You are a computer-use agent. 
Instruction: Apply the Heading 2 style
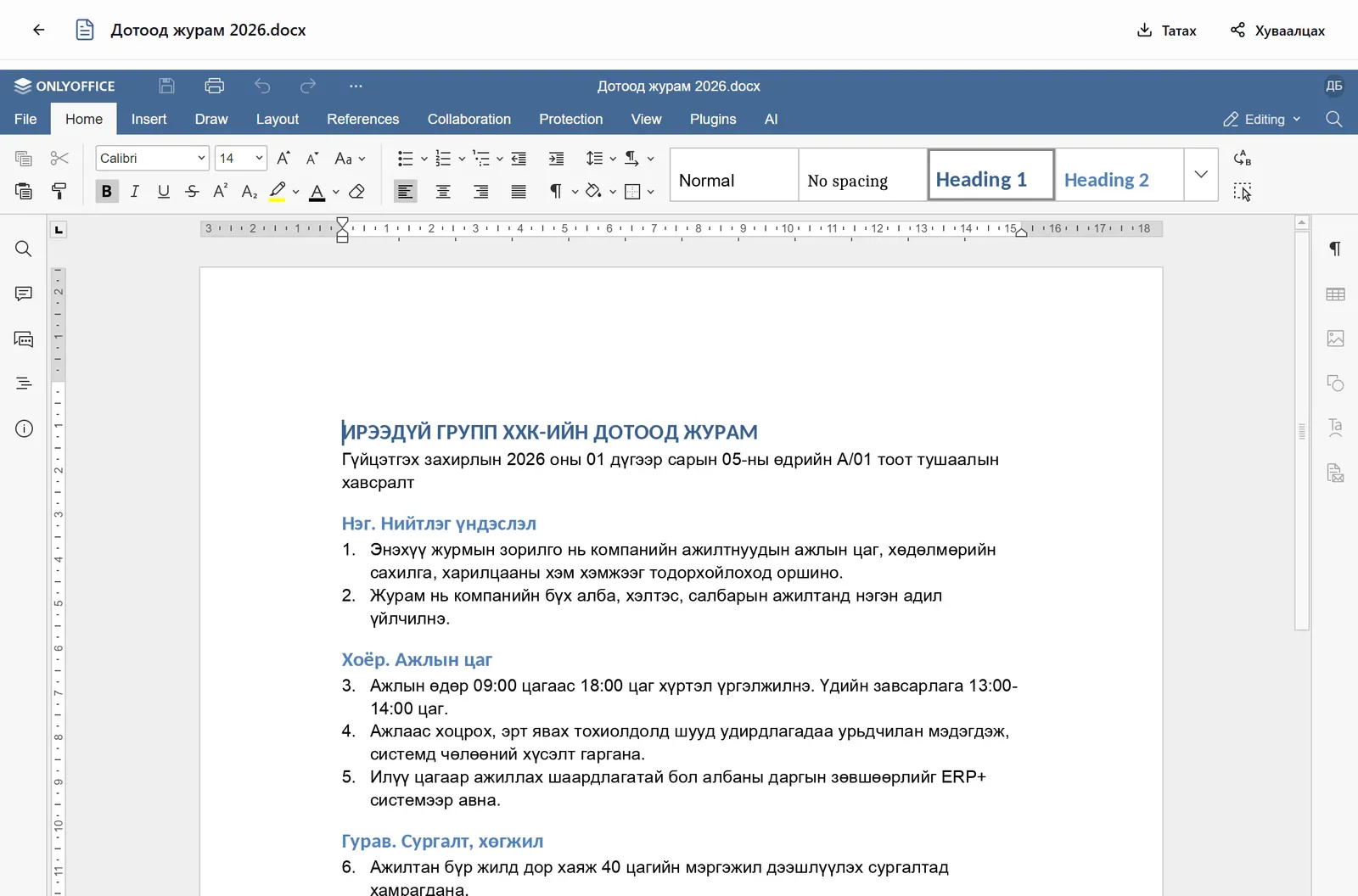(1119, 175)
